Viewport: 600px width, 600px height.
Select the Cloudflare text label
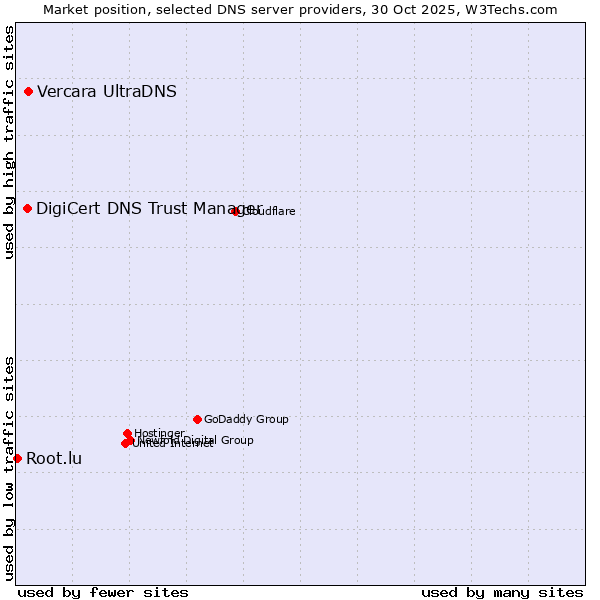[270, 212]
